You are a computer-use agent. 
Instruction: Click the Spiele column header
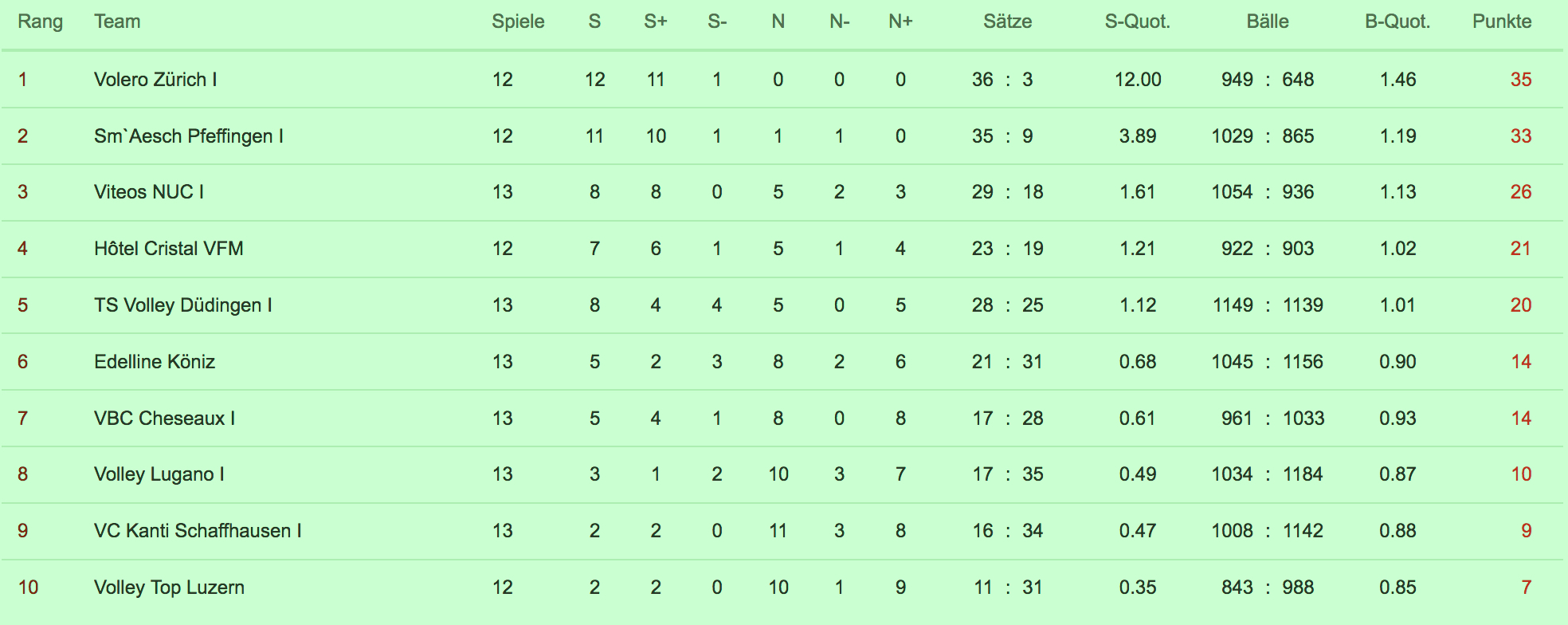518,22
